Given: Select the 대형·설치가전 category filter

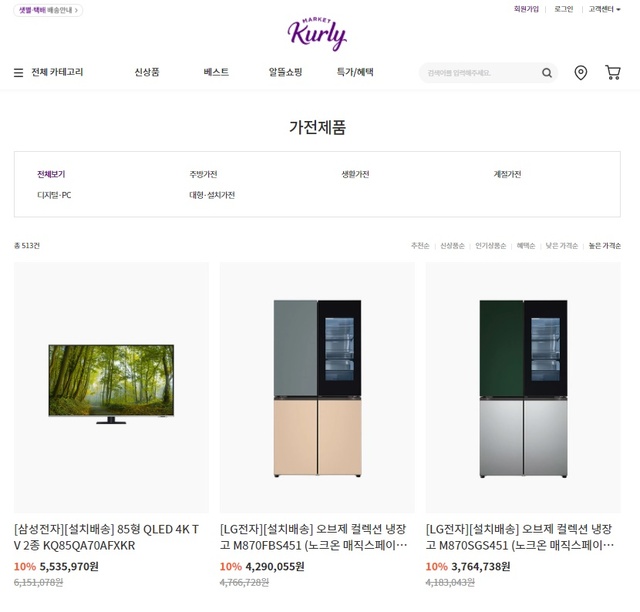Looking at the screenshot, I should 212,195.
